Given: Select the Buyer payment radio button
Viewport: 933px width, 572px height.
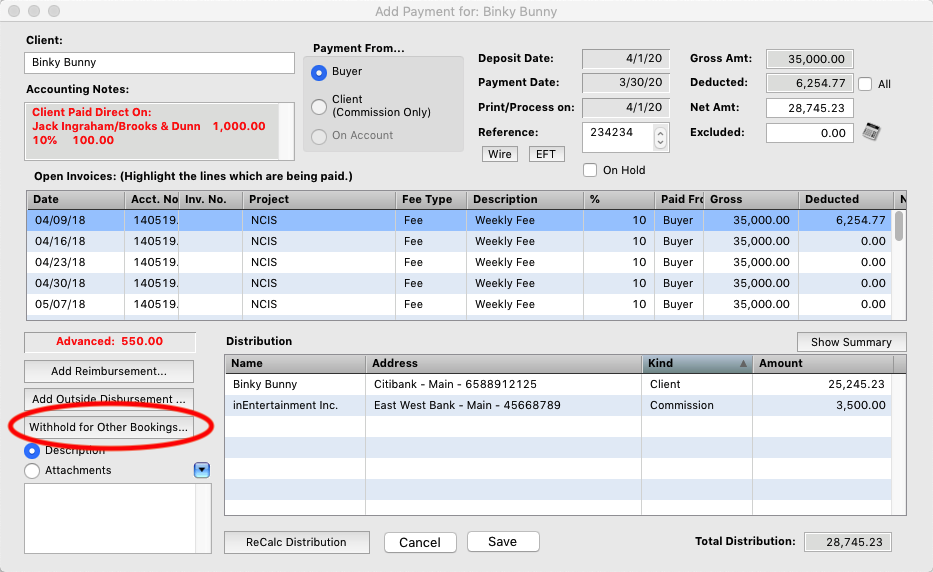Looking at the screenshot, I should click(x=319, y=73).
